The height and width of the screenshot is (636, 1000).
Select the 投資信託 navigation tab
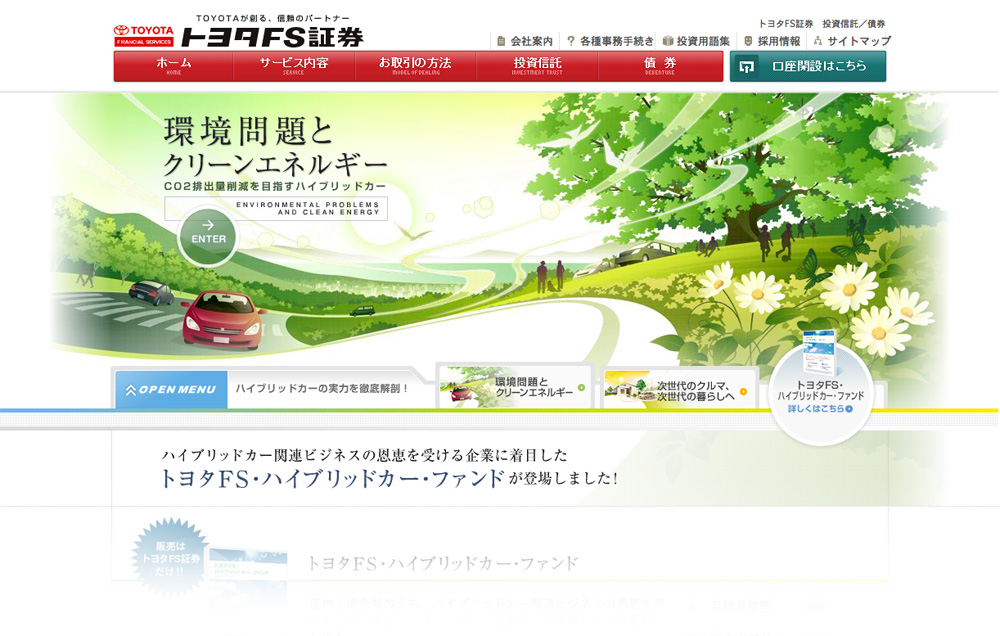pos(537,66)
